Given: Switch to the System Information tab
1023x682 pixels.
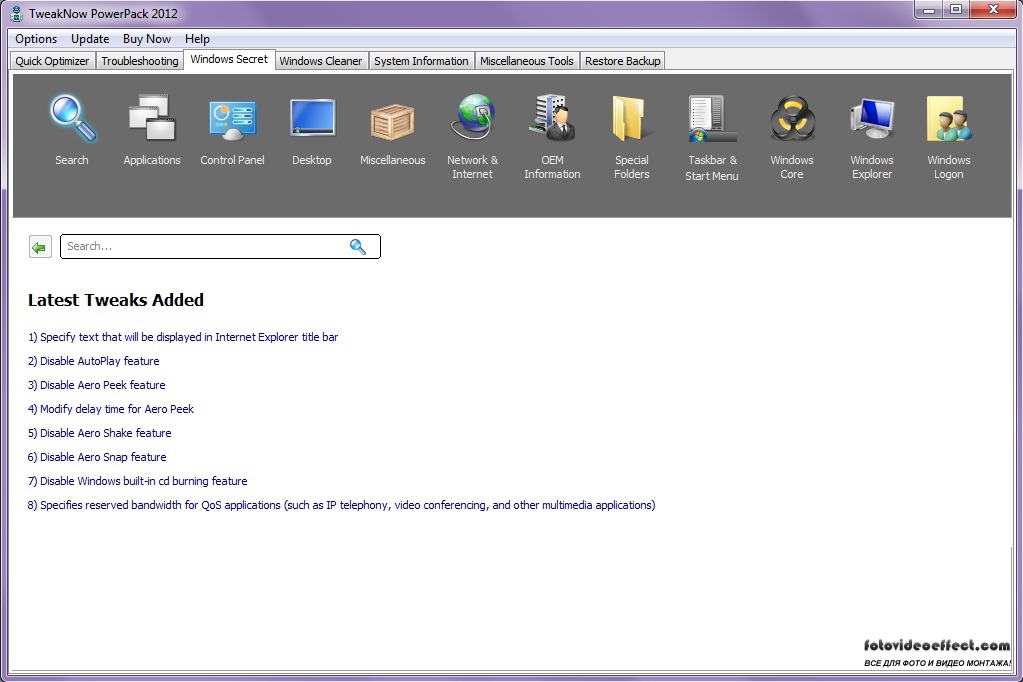Looking at the screenshot, I should [x=421, y=61].
